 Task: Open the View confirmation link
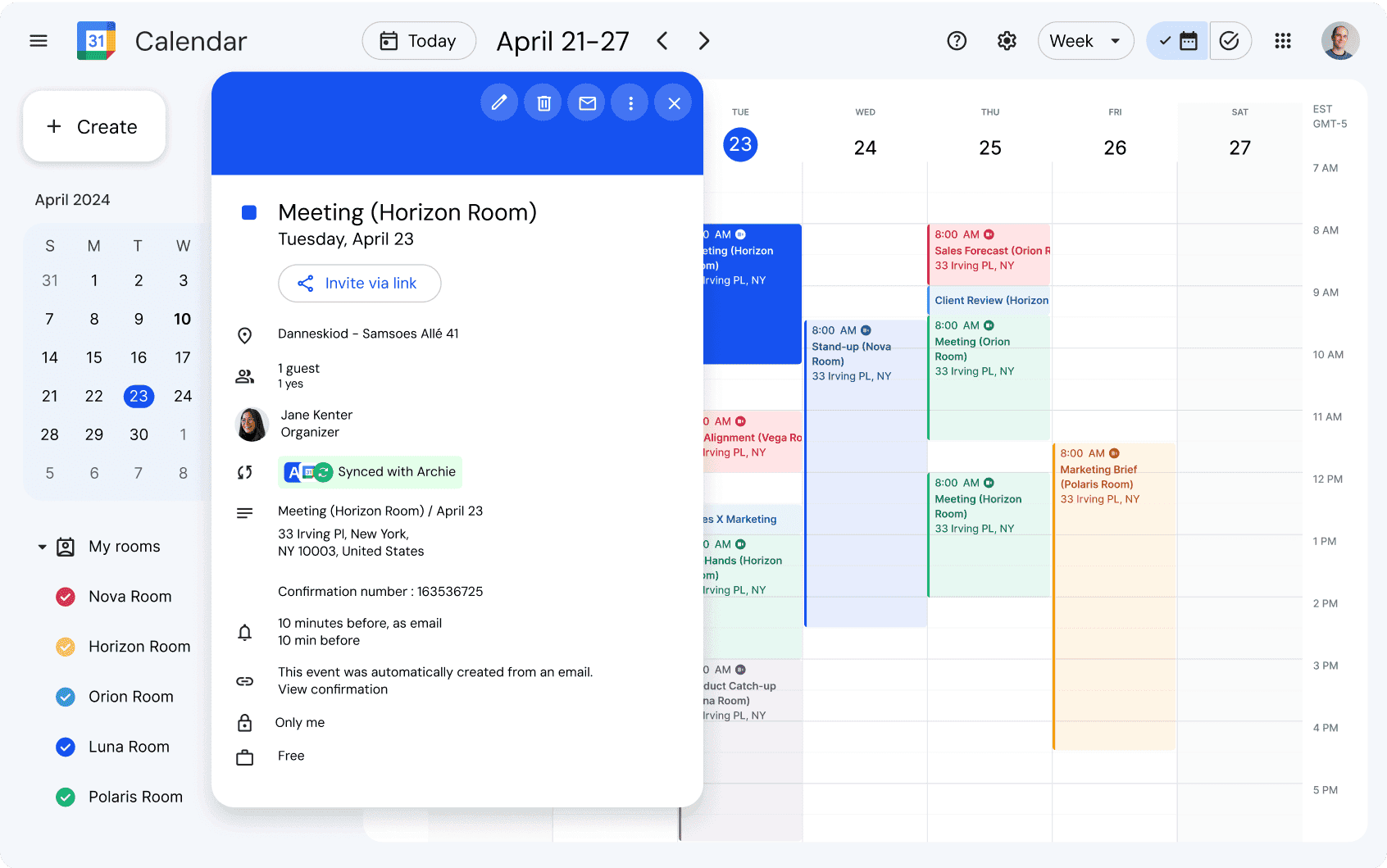pyautogui.click(x=332, y=689)
